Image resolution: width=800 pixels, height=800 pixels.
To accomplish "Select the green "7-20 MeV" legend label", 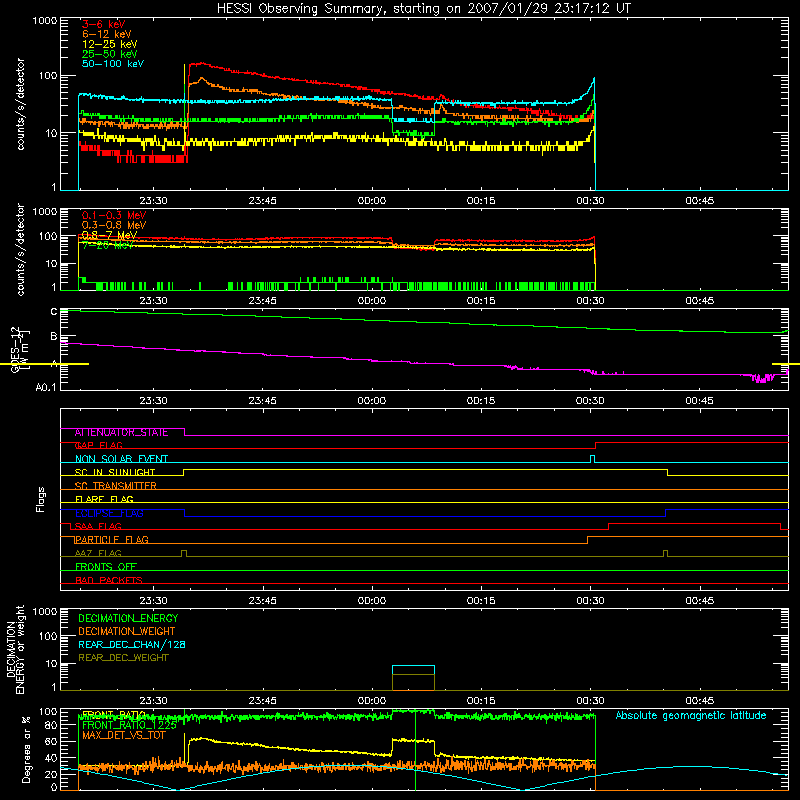I will tap(108, 245).
